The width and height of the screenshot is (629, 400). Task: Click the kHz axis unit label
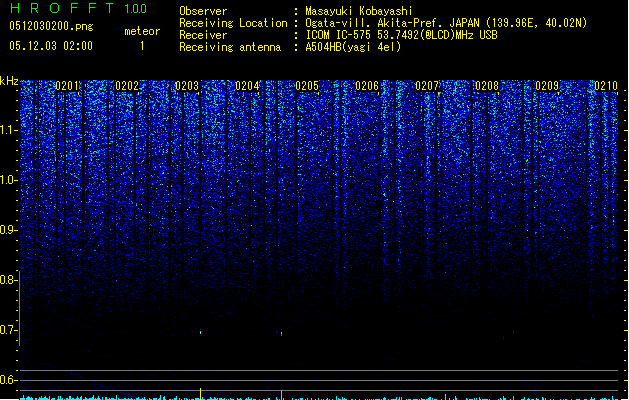pos(9,81)
